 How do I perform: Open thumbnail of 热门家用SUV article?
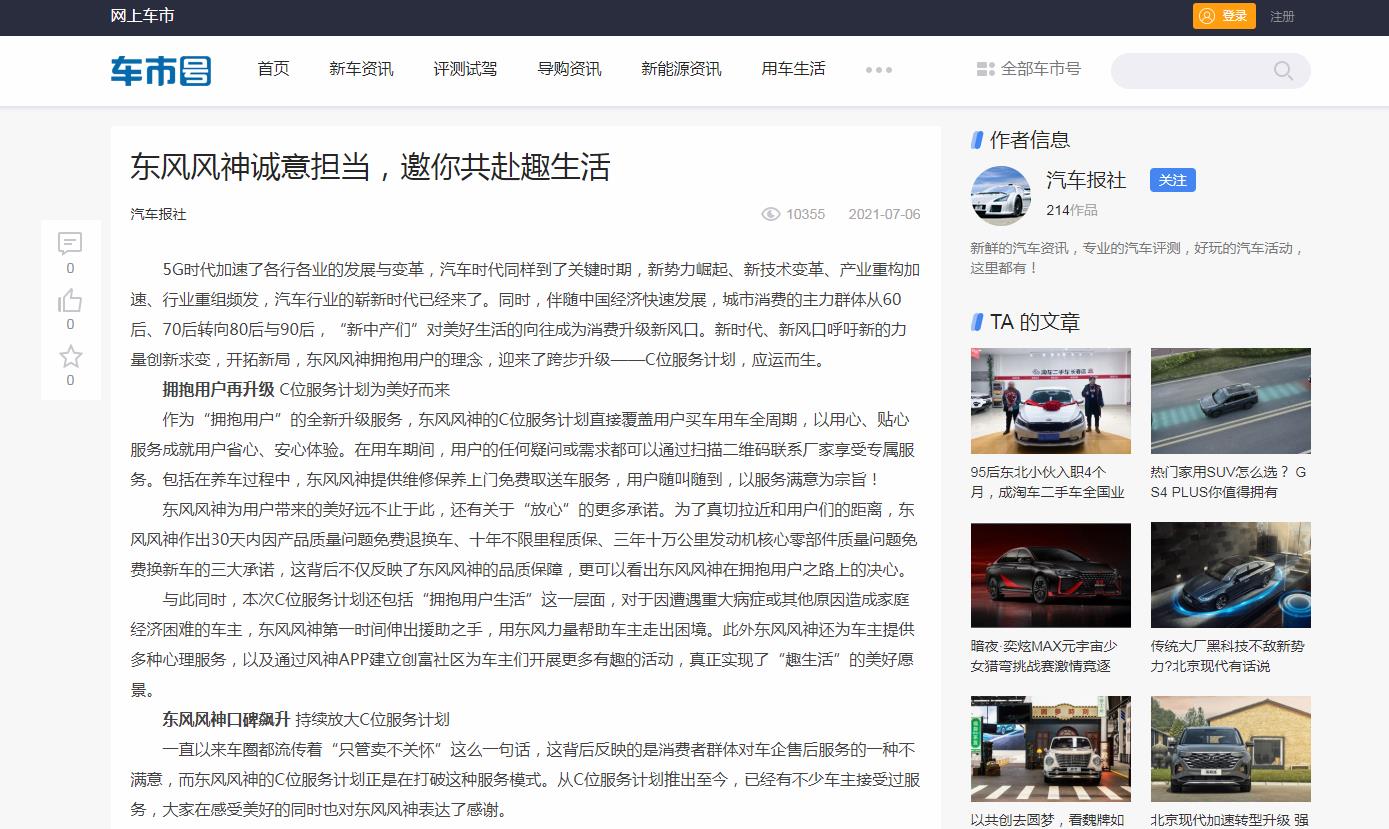[1231, 401]
